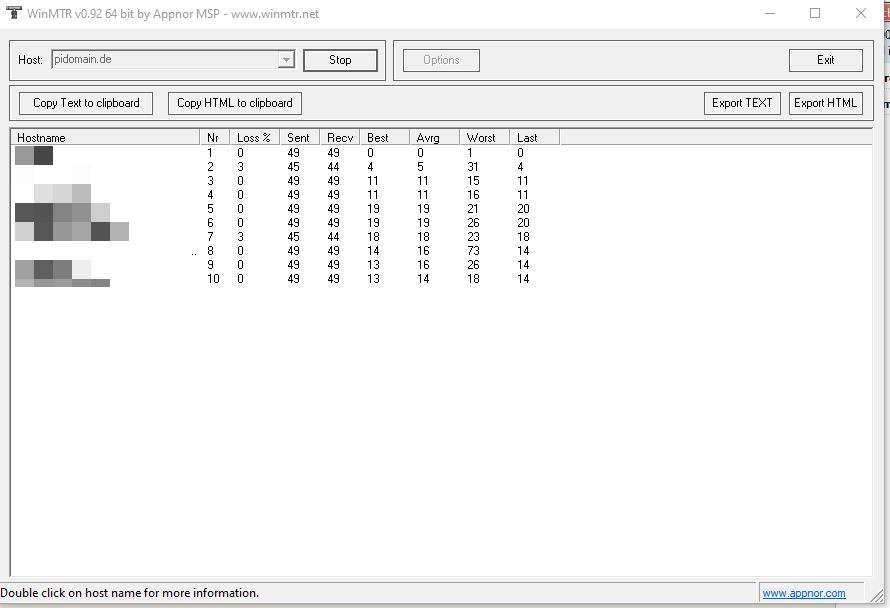
Task: Select the blurred hostname in hop 9 row
Action: 53,269
